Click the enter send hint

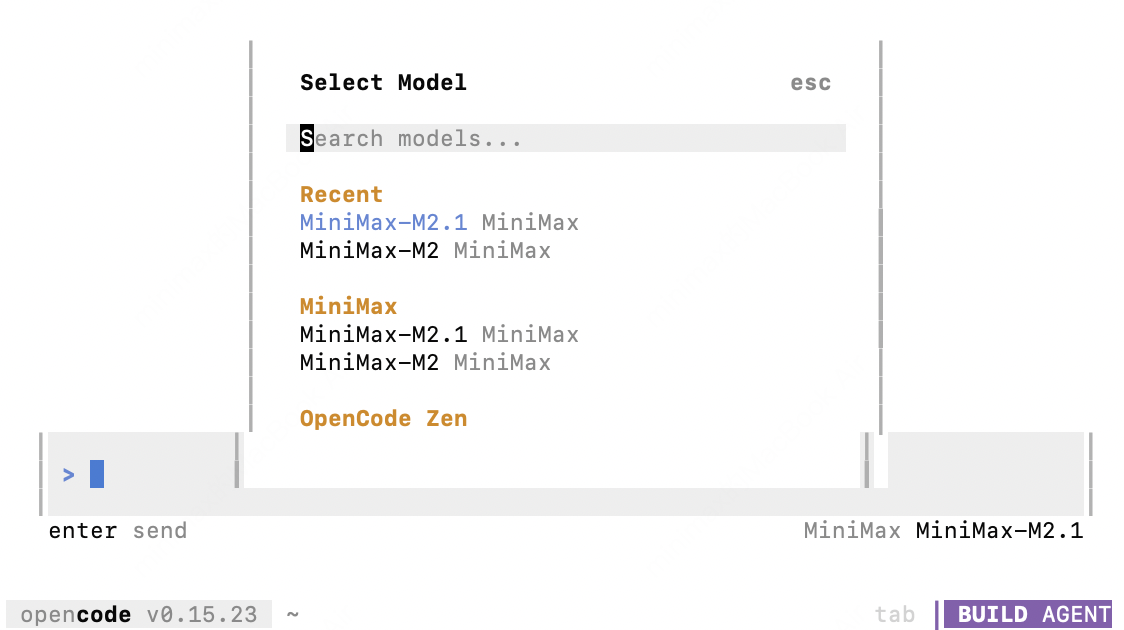tap(118, 531)
